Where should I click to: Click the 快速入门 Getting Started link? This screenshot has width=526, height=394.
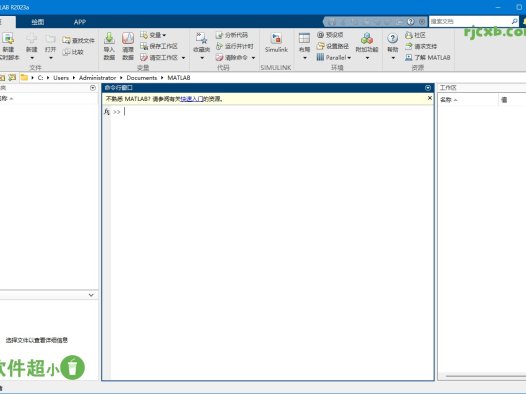(x=192, y=99)
